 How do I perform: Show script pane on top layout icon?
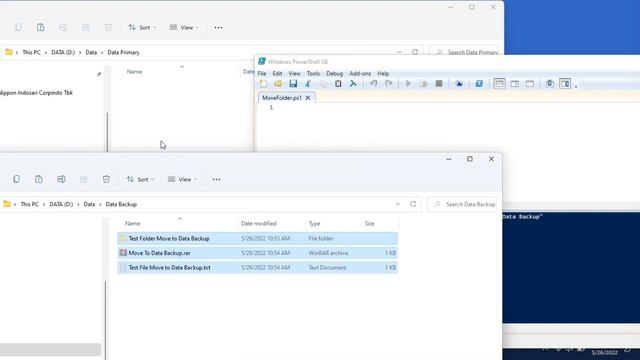[x=499, y=84]
